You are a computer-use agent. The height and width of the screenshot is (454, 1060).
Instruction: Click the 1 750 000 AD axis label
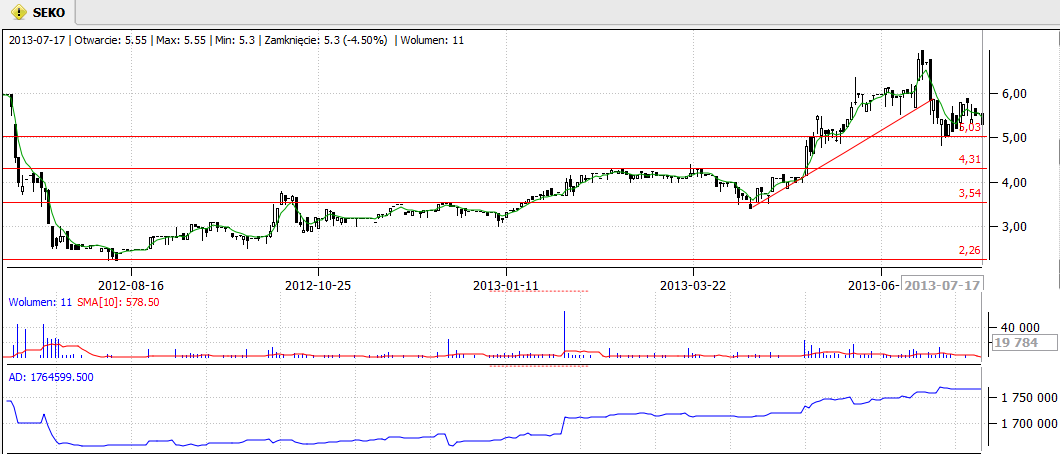(1027, 397)
